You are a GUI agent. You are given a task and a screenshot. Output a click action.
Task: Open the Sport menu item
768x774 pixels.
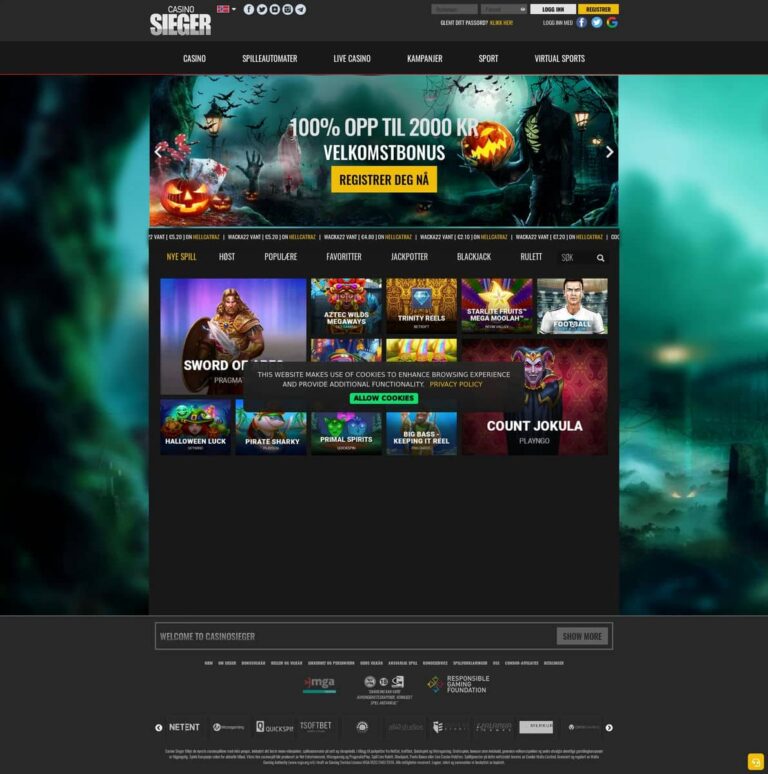click(488, 58)
